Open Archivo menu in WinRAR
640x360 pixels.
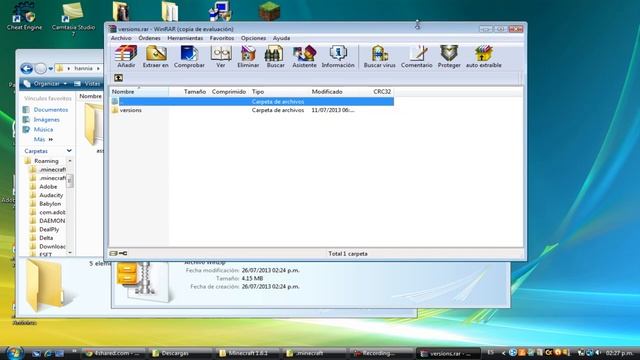[121, 38]
